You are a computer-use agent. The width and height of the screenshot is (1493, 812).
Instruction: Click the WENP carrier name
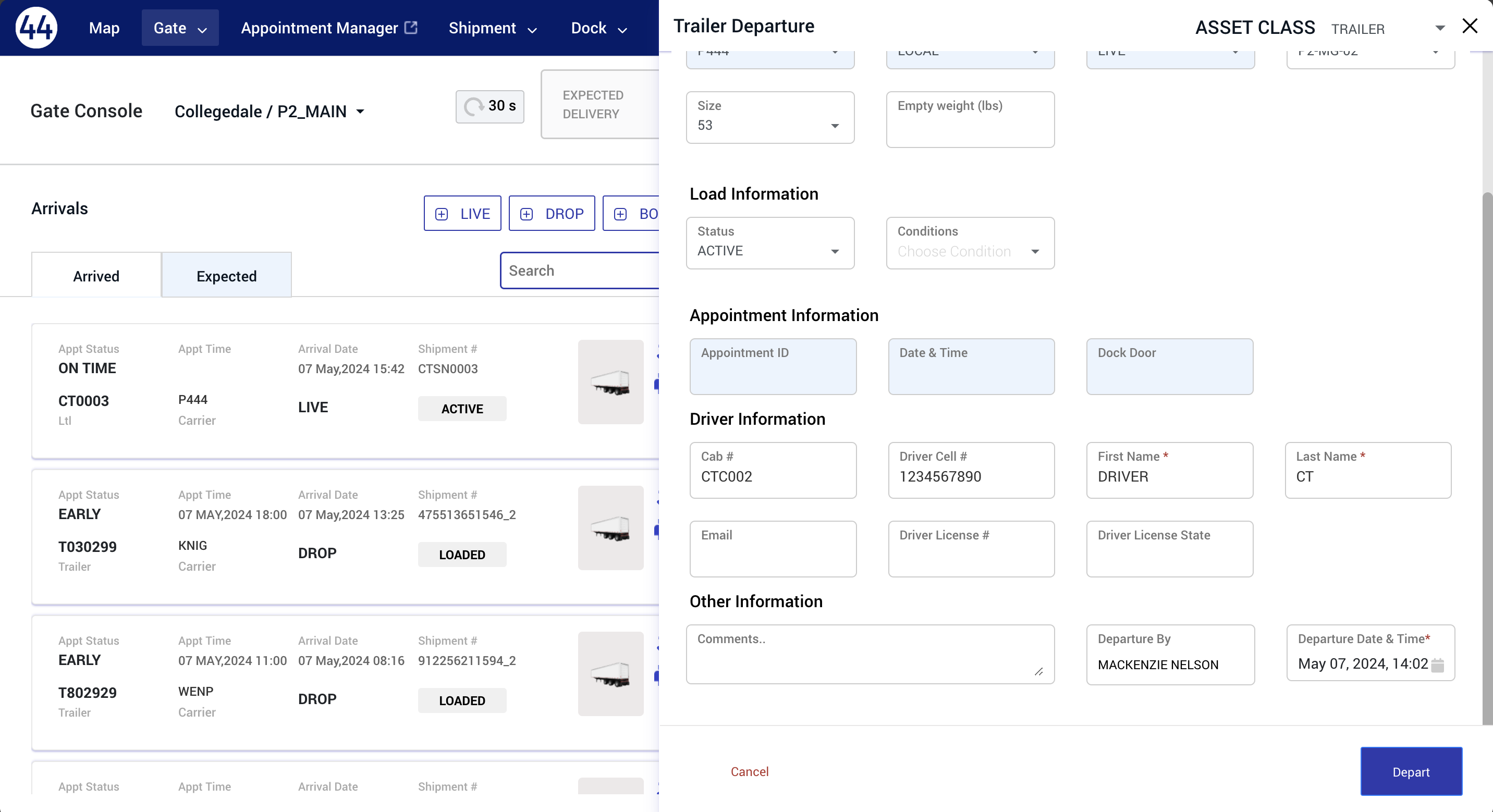coord(196,692)
